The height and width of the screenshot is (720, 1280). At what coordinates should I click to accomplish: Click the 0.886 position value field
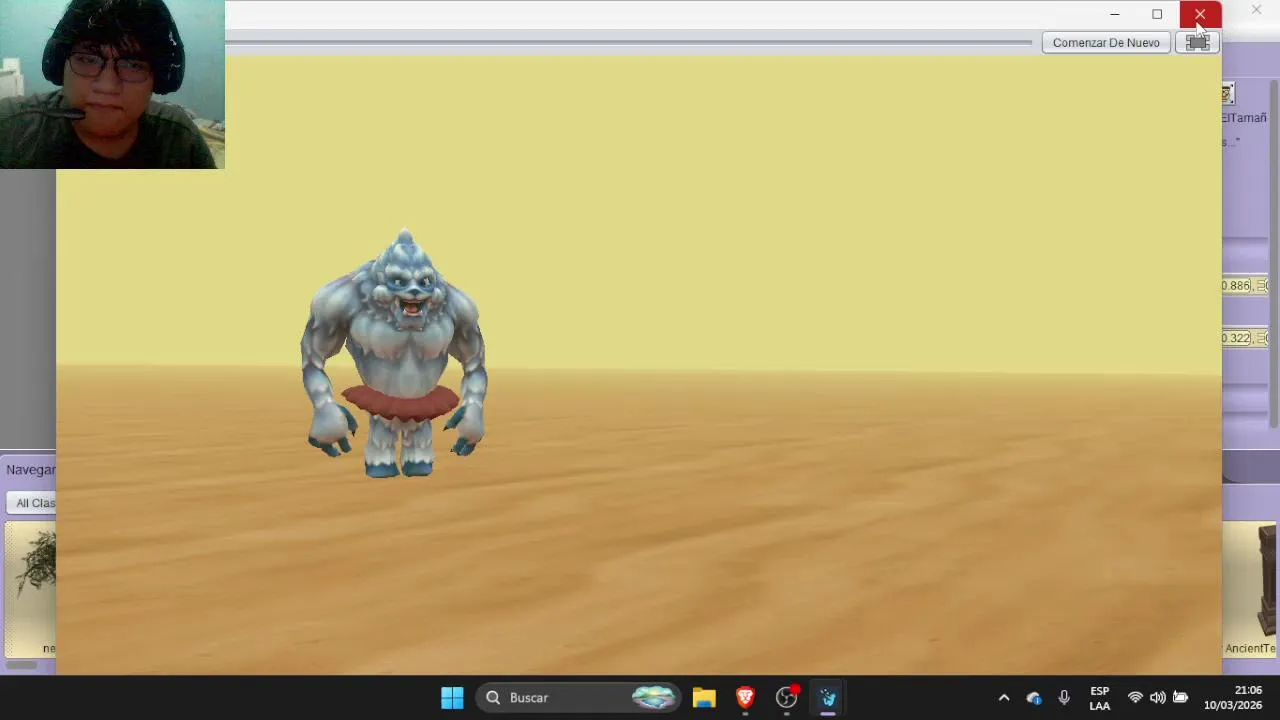coord(1237,286)
